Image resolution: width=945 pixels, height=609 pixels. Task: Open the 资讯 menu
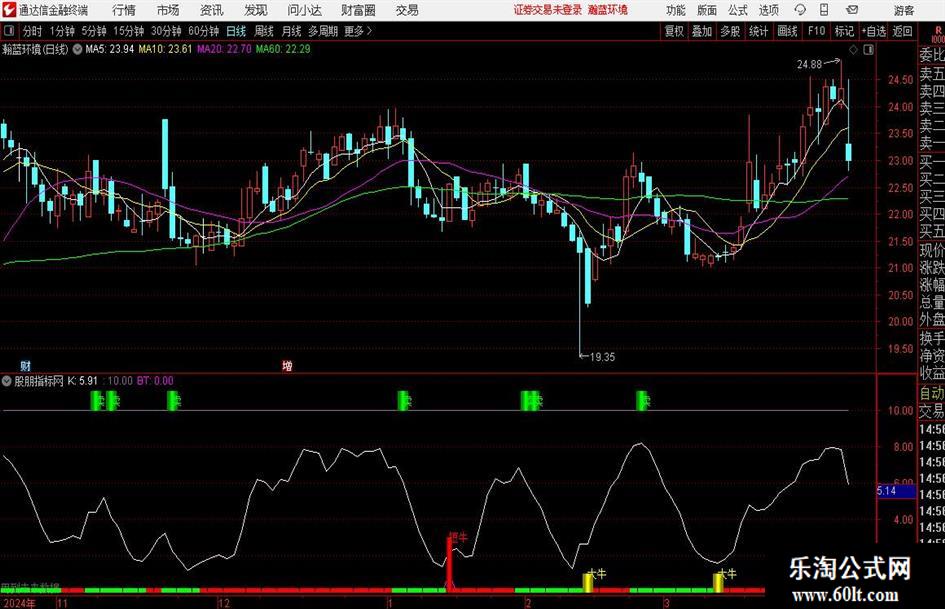211,10
